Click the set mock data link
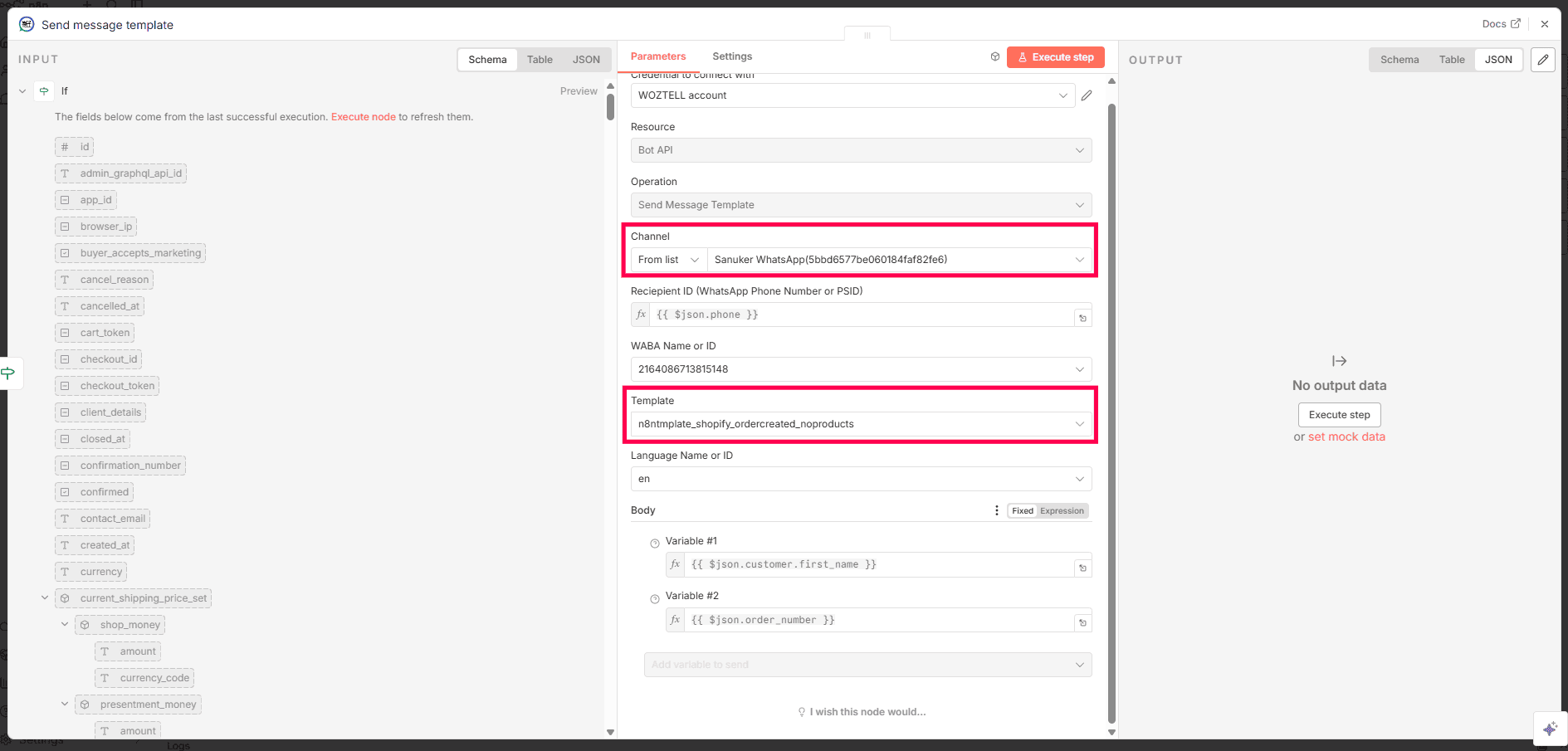 (x=1346, y=436)
